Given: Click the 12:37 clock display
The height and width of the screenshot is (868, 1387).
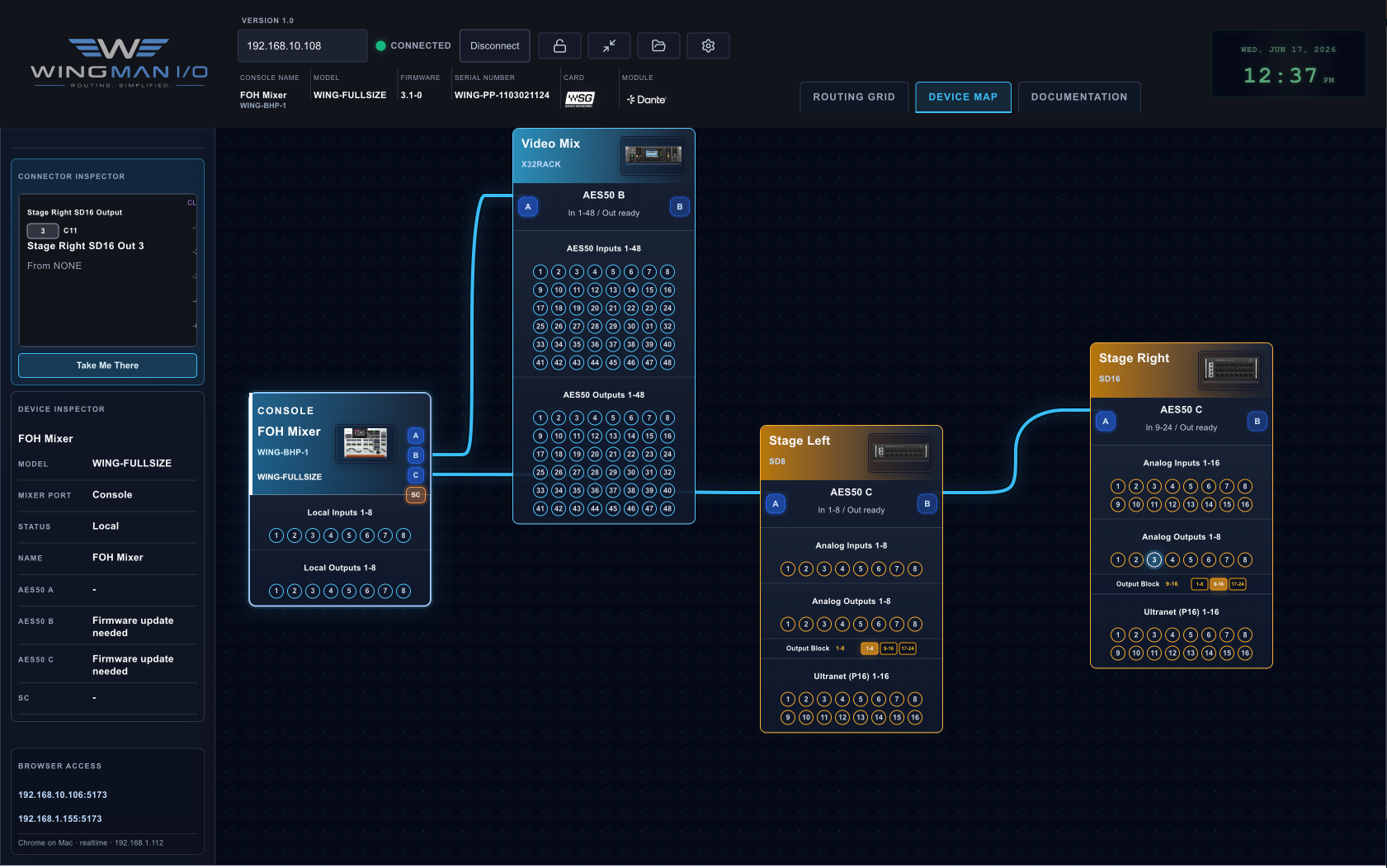Looking at the screenshot, I should pyautogui.click(x=1281, y=76).
